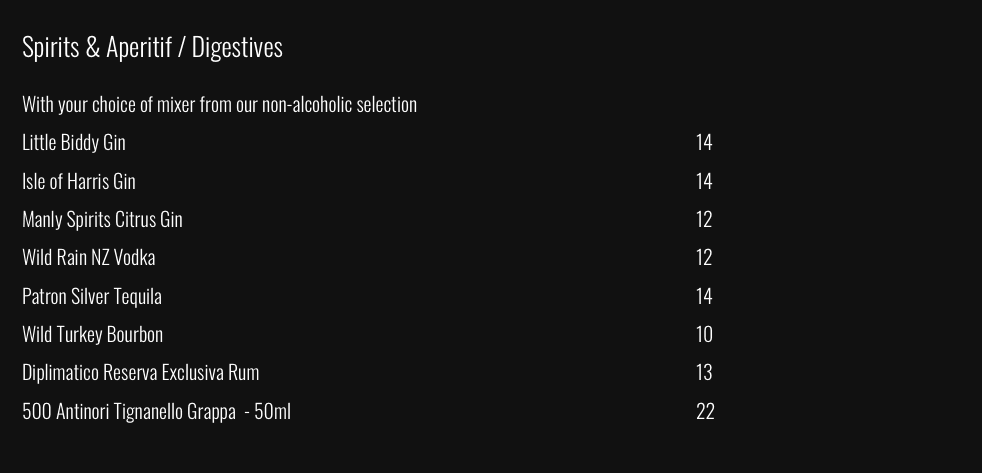This screenshot has width=982, height=473.
Task: Click the price of Patron Silver Tequila
Action: pyautogui.click(x=704, y=296)
